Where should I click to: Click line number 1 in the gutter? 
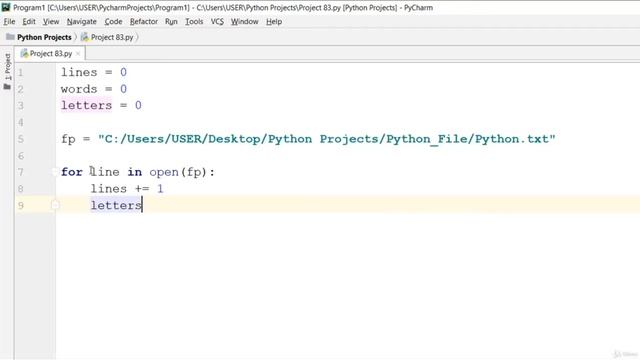pos(20,73)
